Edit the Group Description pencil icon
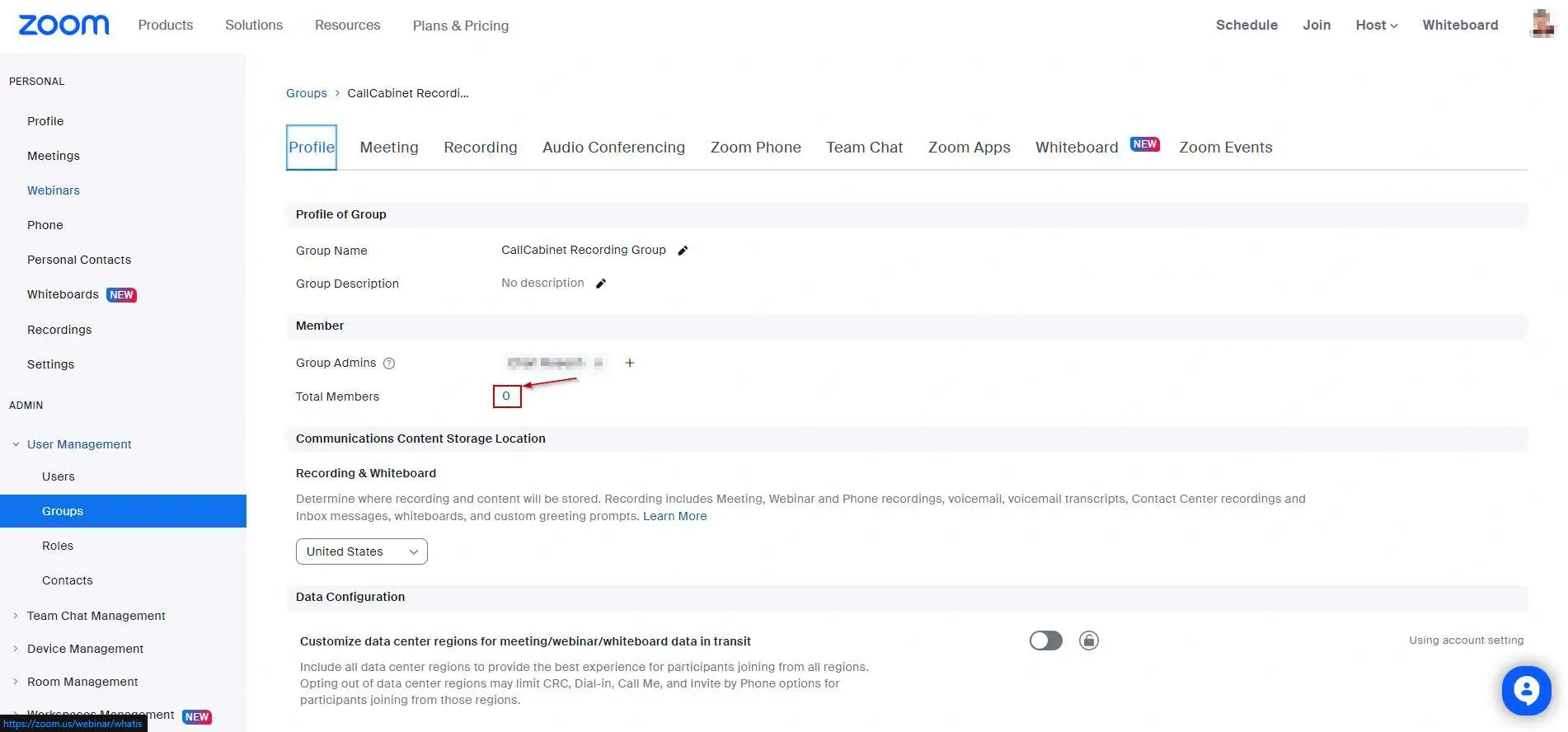Viewport: 1568px width, 732px height. coord(601,284)
